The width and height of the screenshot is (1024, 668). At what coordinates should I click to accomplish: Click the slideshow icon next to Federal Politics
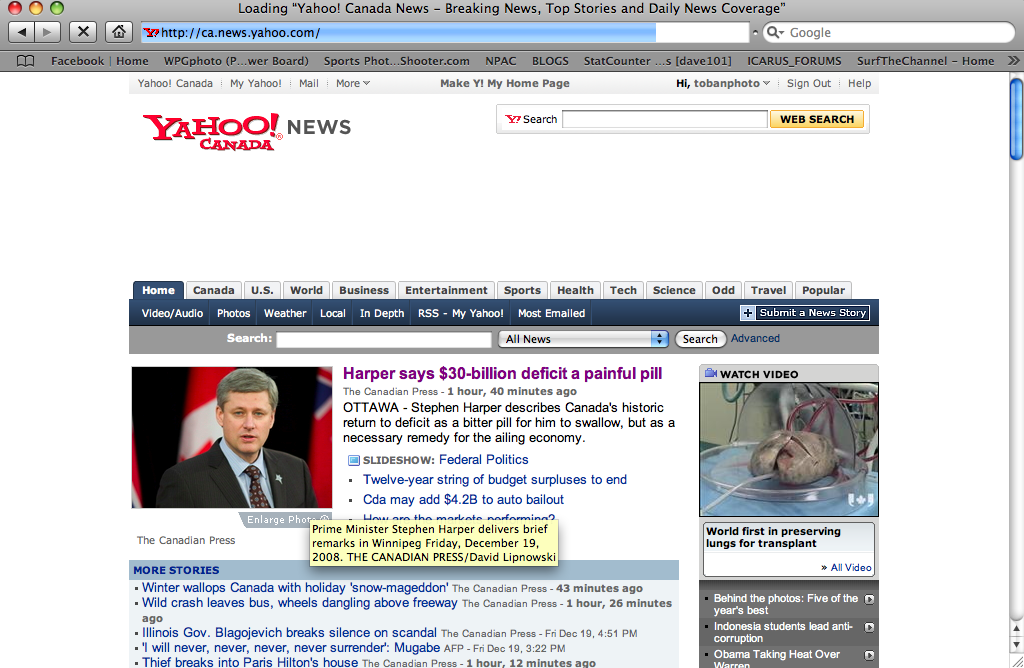(353, 460)
